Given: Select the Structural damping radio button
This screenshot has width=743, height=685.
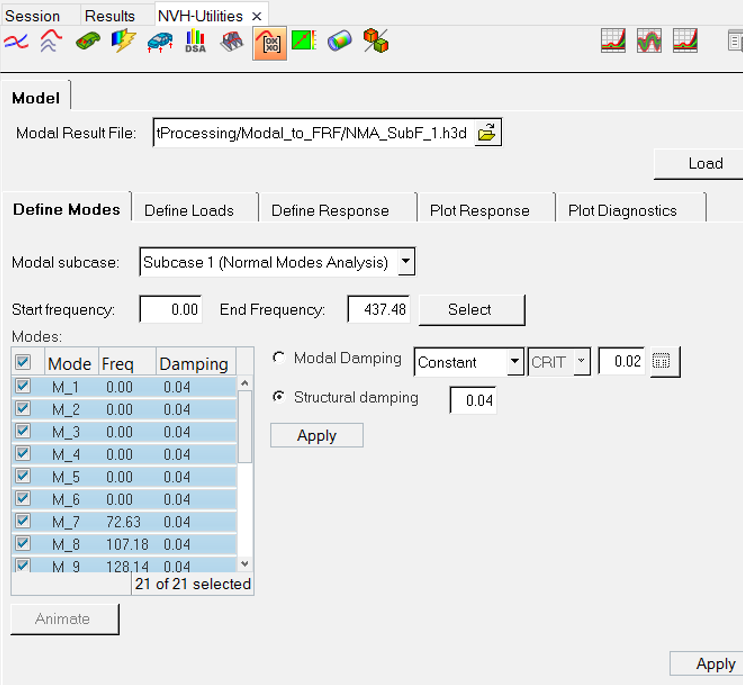Looking at the screenshot, I should point(279,397).
